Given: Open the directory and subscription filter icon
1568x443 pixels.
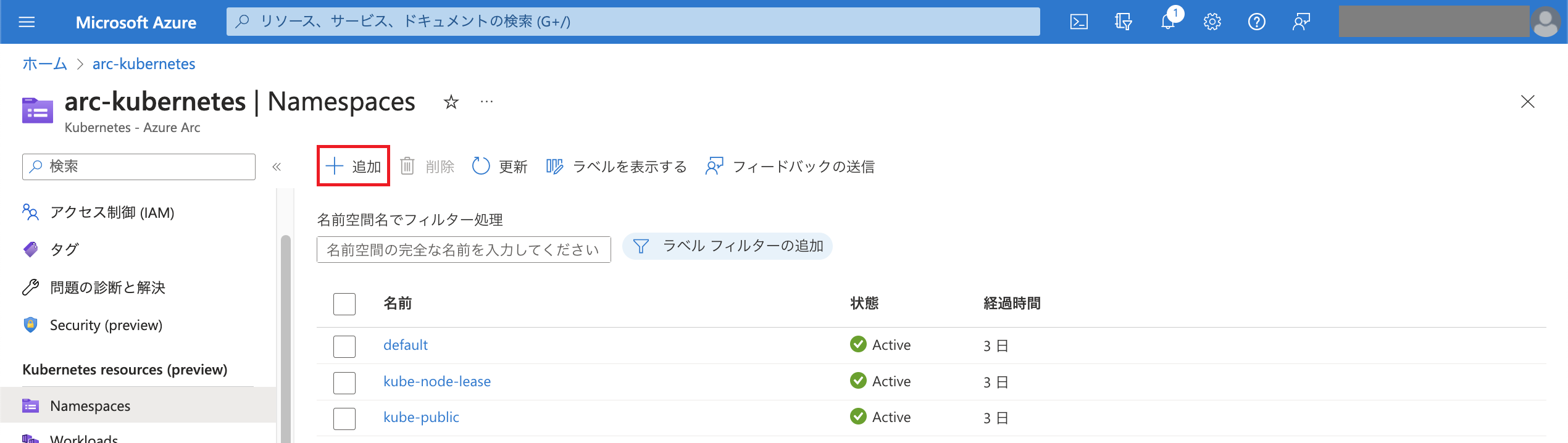Looking at the screenshot, I should tap(1123, 22).
